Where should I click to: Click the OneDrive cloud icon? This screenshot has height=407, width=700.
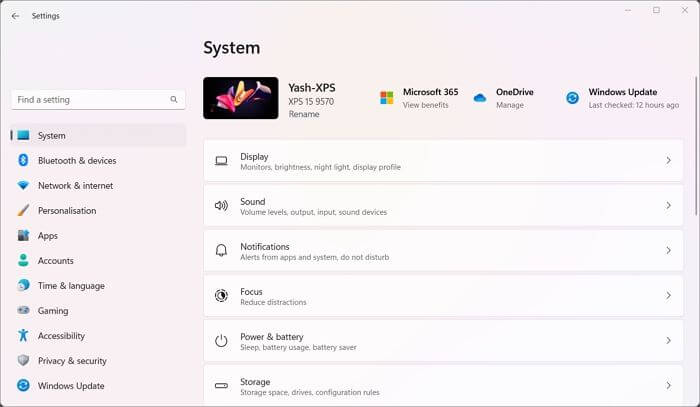click(x=480, y=98)
